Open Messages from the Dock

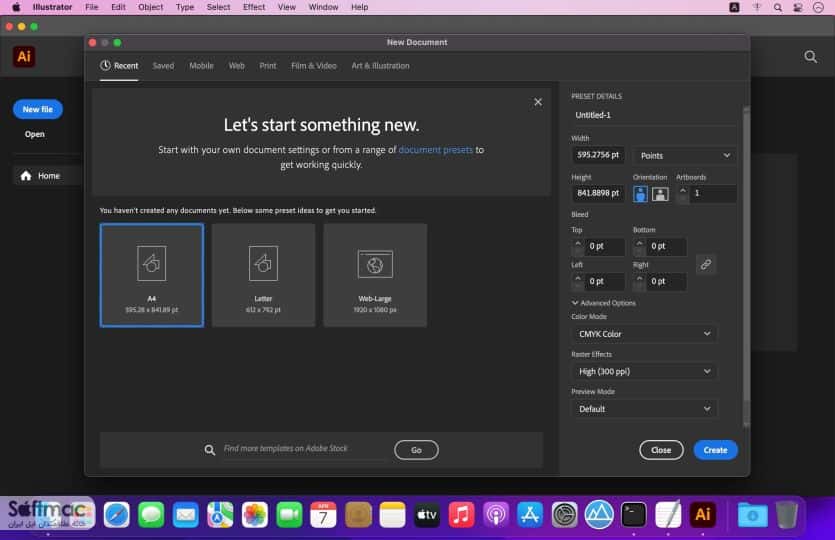pyautogui.click(x=151, y=515)
